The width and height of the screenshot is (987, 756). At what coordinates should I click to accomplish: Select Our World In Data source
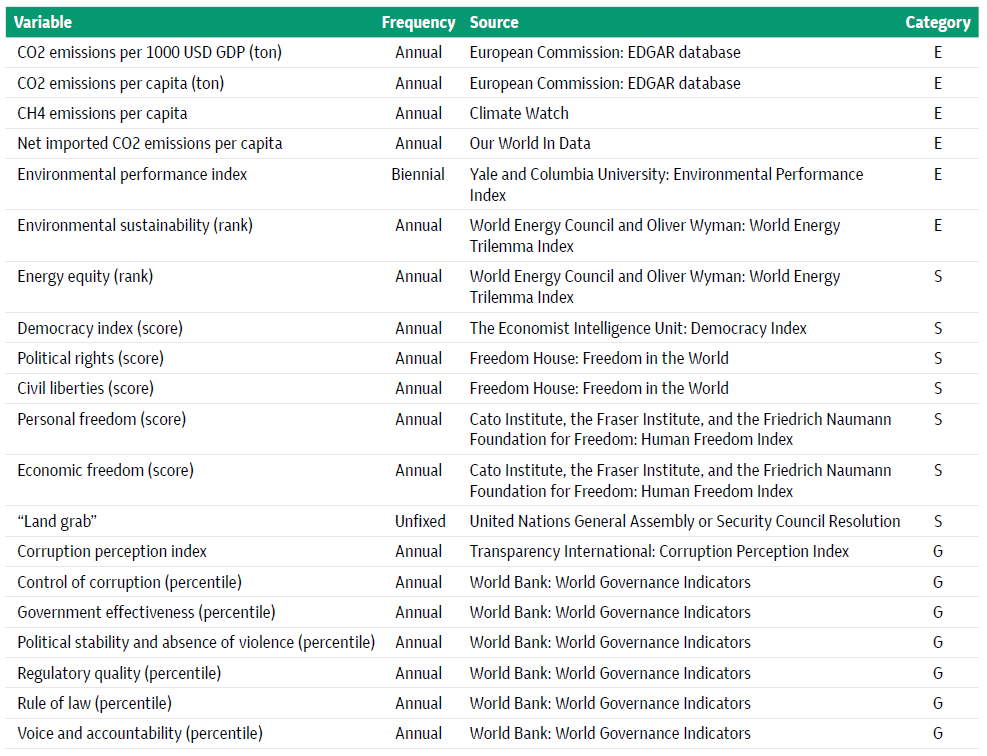pyautogui.click(x=530, y=144)
